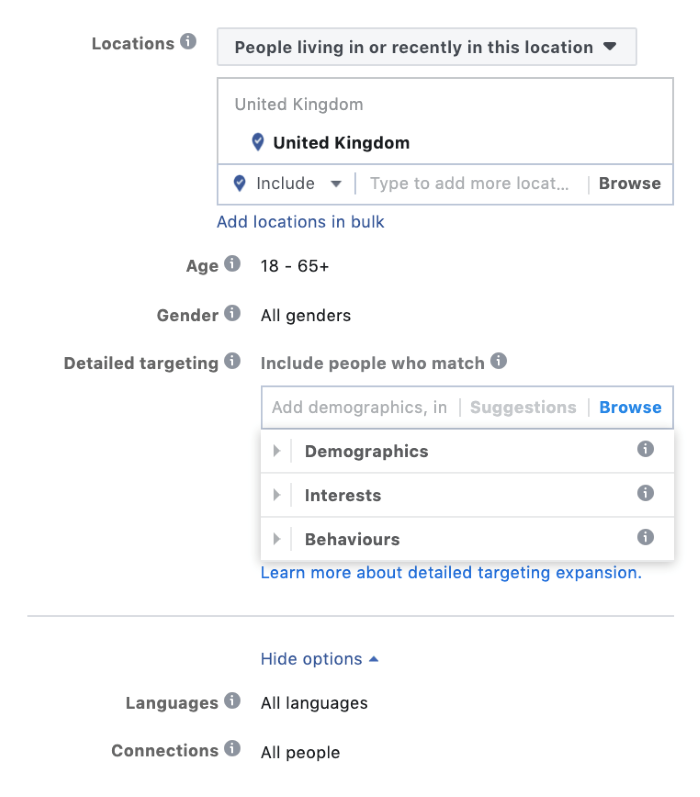Viewport: 700px width, 797px height.
Task: Click info icon in Interests row
Action: [x=646, y=493]
